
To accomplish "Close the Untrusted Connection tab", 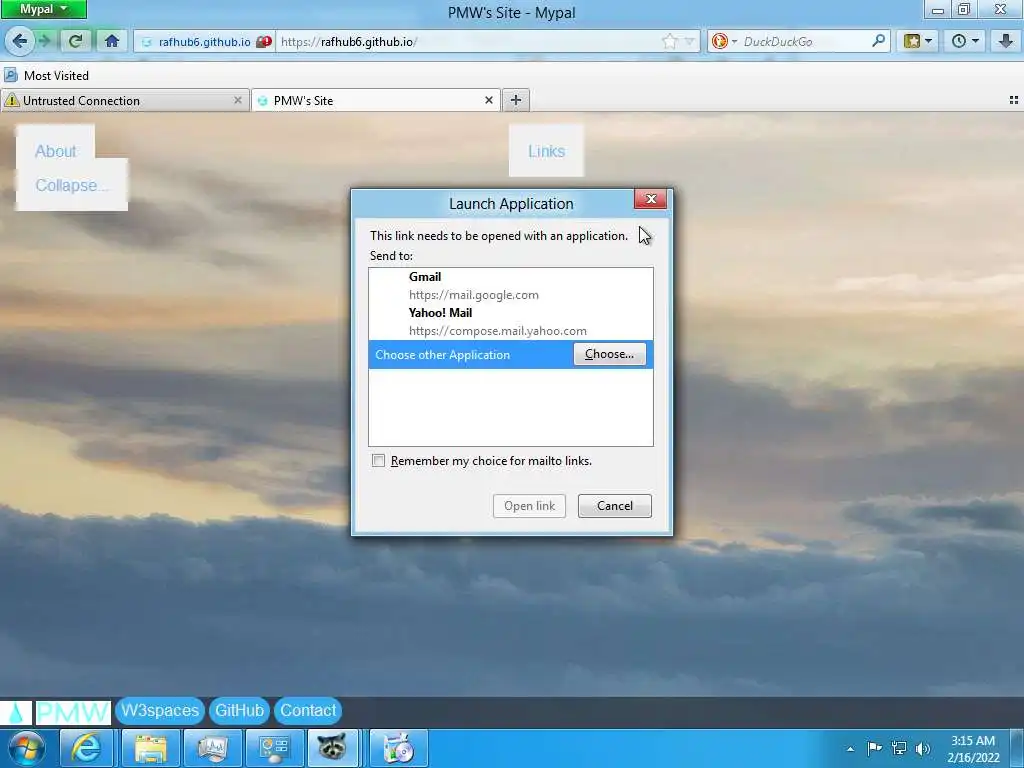I will [x=238, y=101].
